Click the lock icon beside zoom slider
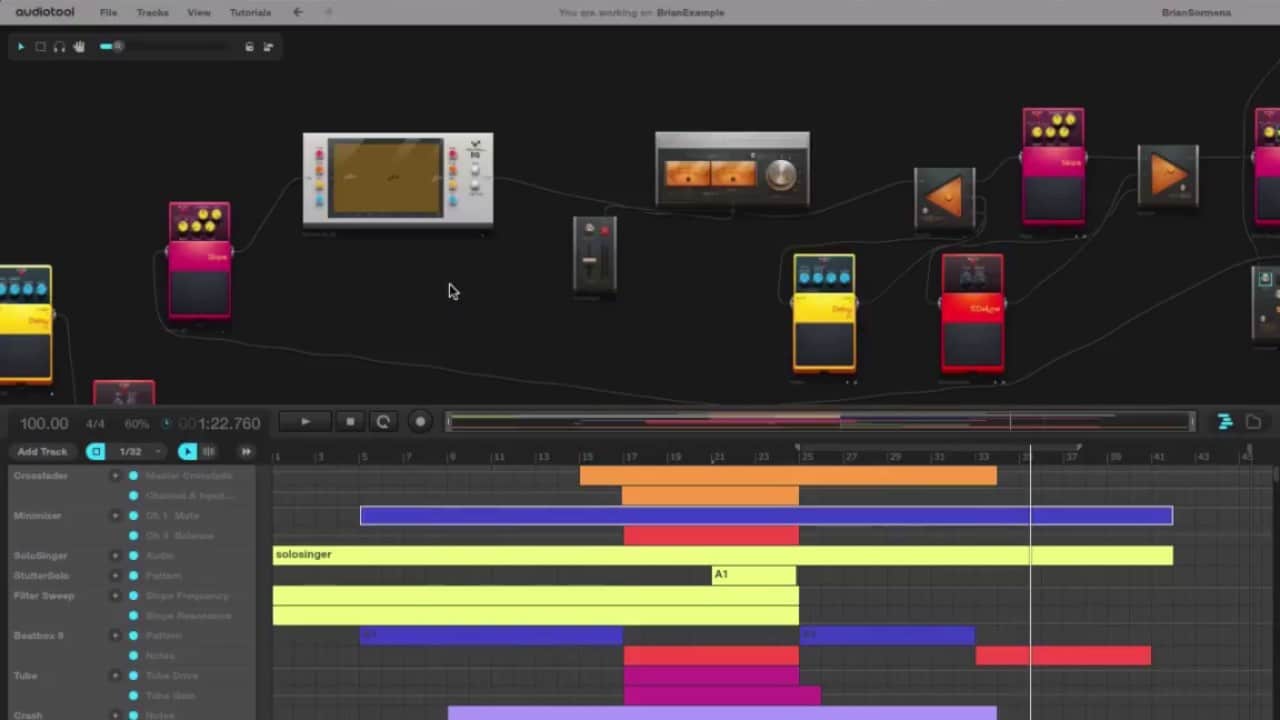Viewport: 1280px width, 720px height. [x=249, y=47]
